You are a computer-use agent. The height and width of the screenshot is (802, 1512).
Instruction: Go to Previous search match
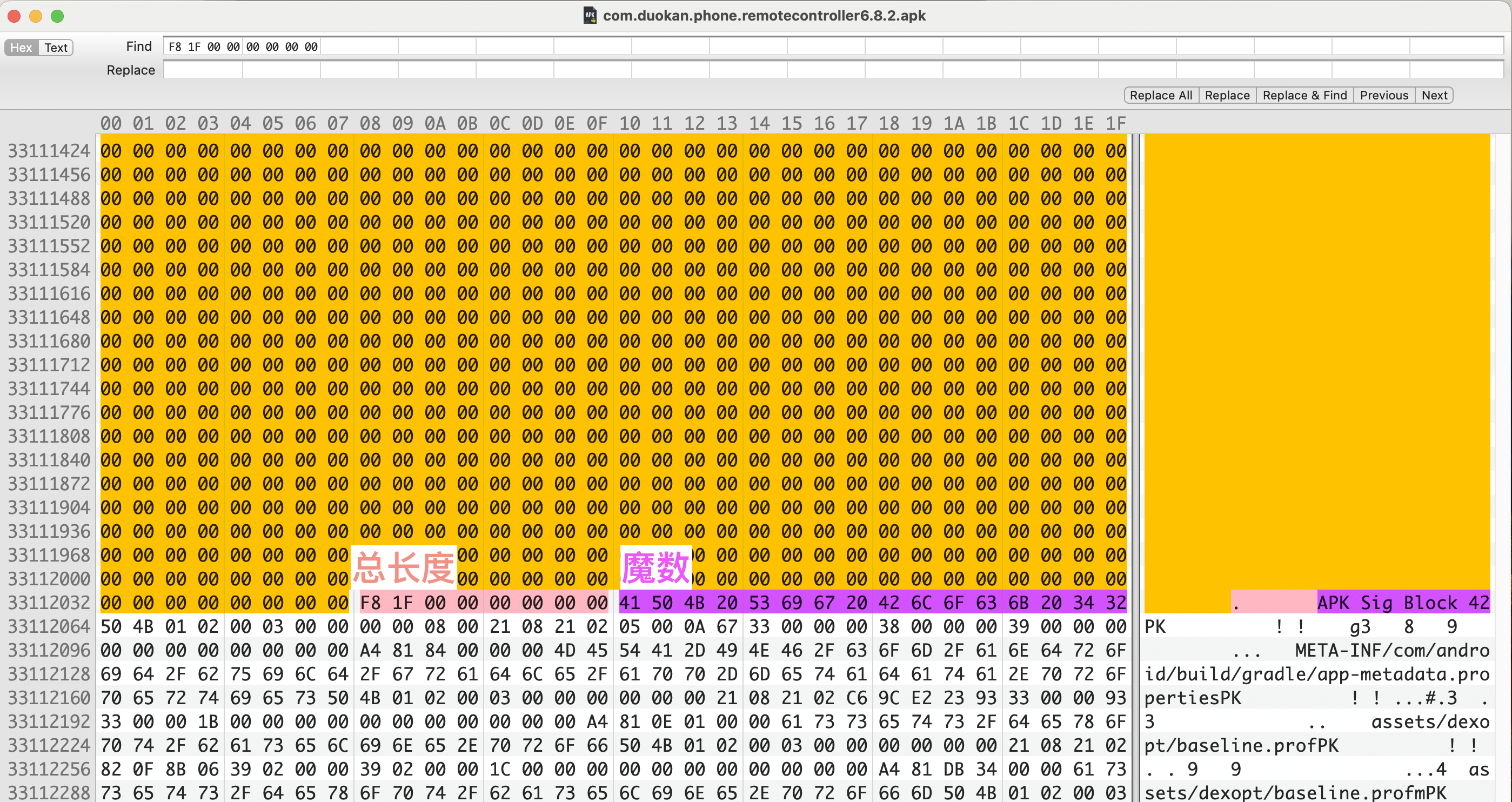pyautogui.click(x=1383, y=95)
